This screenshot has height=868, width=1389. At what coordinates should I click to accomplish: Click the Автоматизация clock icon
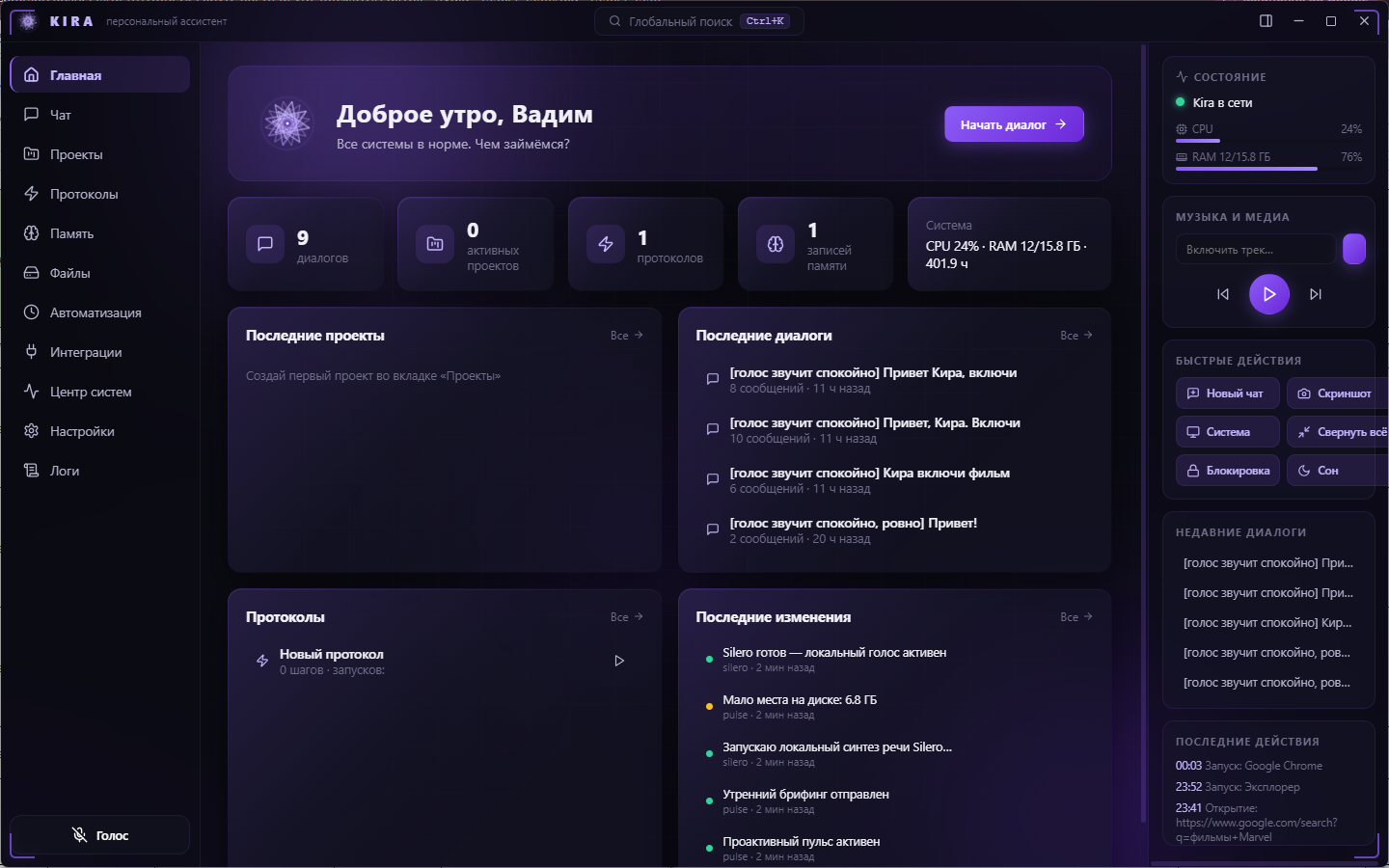32,312
